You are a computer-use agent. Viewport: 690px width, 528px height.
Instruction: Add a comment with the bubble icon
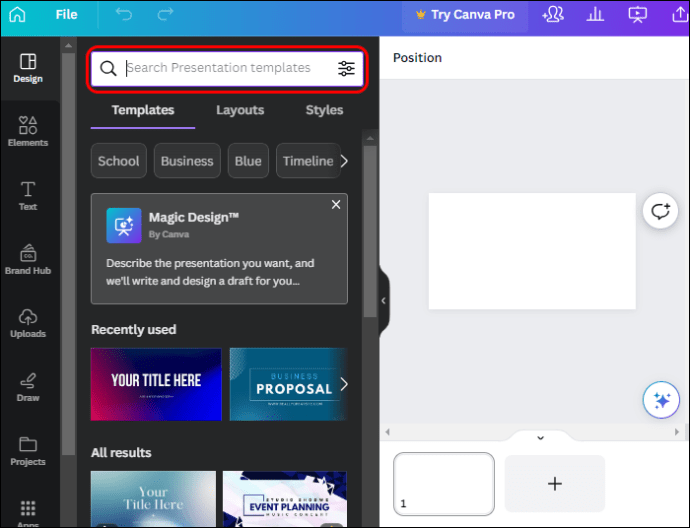(x=660, y=211)
